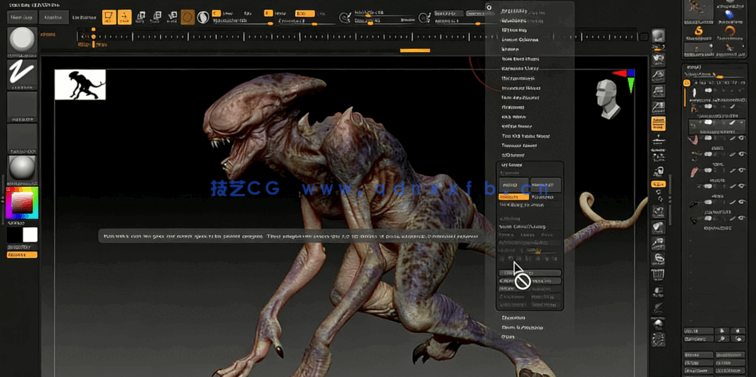Select the orange ring tool icon
The height and width of the screenshot is (377, 756).
point(729,31)
